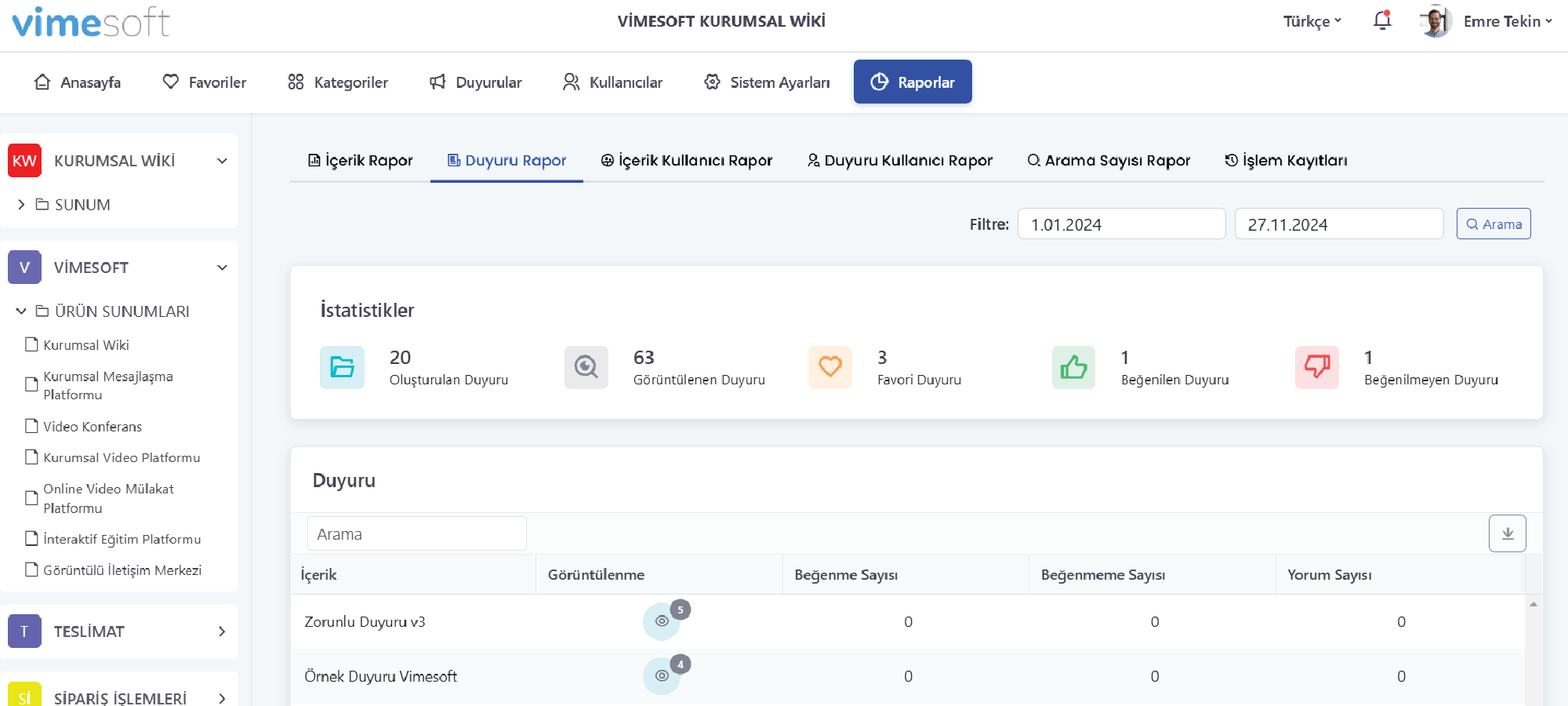
Task: Switch to İçerik Rapor tab
Action: (360, 160)
